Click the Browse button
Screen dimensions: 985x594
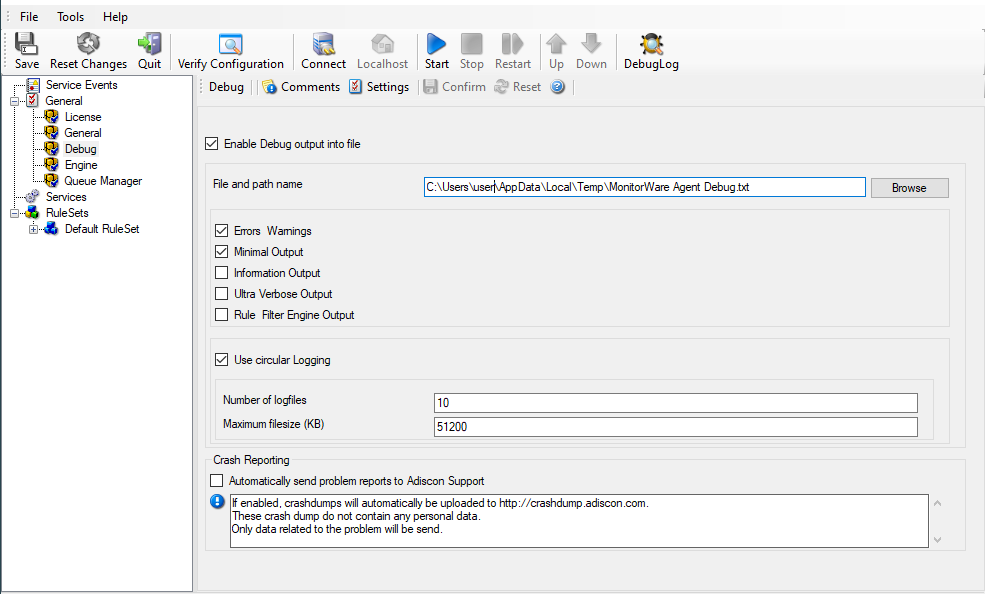click(908, 188)
